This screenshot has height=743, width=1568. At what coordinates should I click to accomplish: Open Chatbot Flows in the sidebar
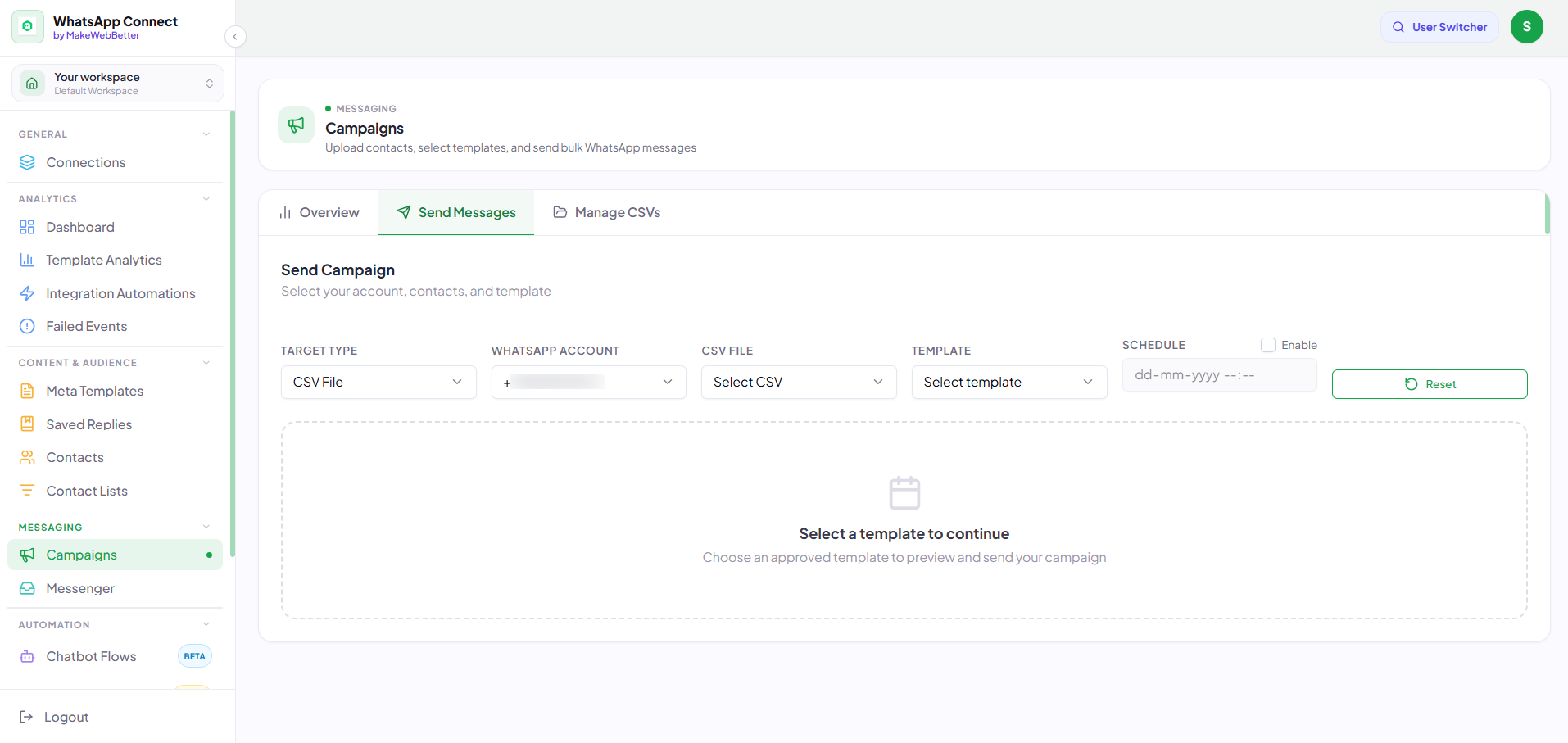(x=115, y=656)
